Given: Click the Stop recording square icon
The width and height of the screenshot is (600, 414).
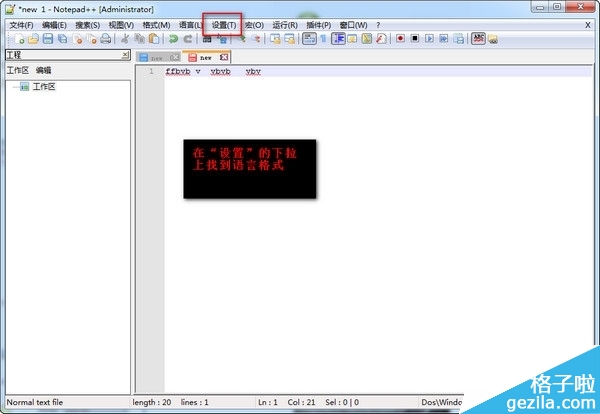Looking at the screenshot, I should (414, 39).
